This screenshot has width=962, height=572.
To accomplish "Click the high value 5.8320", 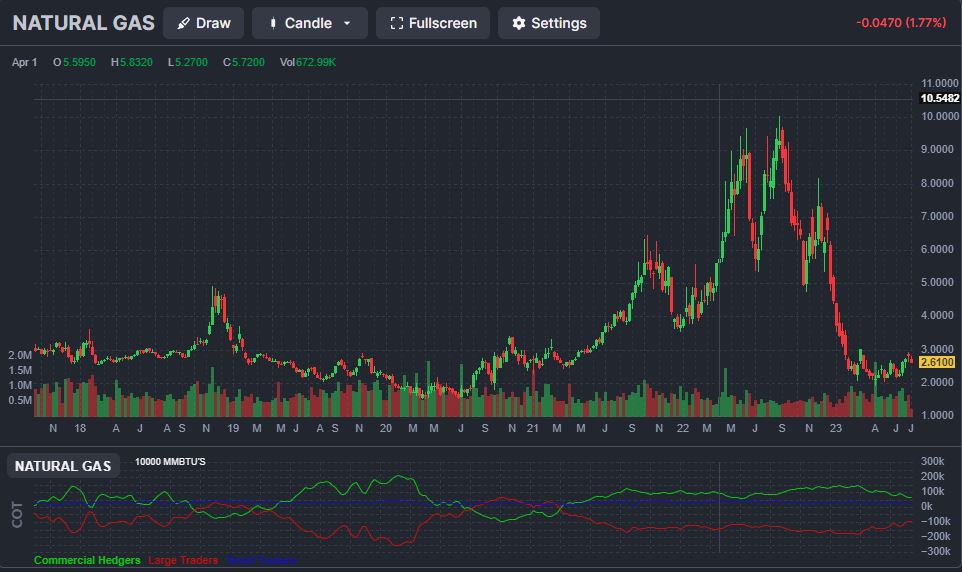I will (x=136, y=62).
